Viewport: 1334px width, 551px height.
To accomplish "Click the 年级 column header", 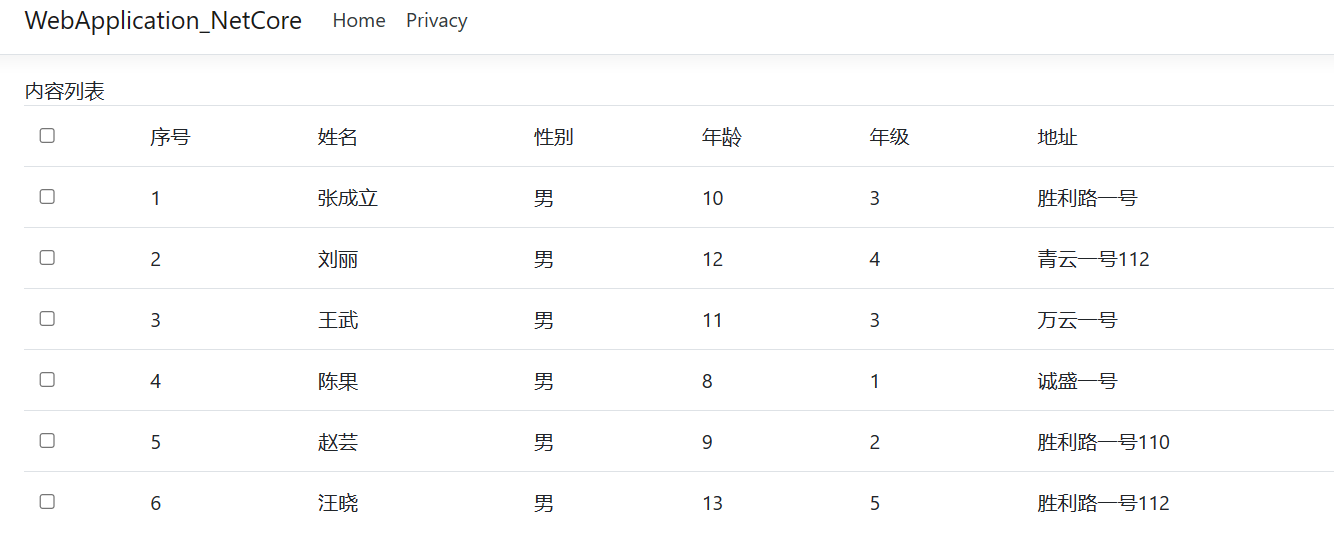I will tap(890, 137).
